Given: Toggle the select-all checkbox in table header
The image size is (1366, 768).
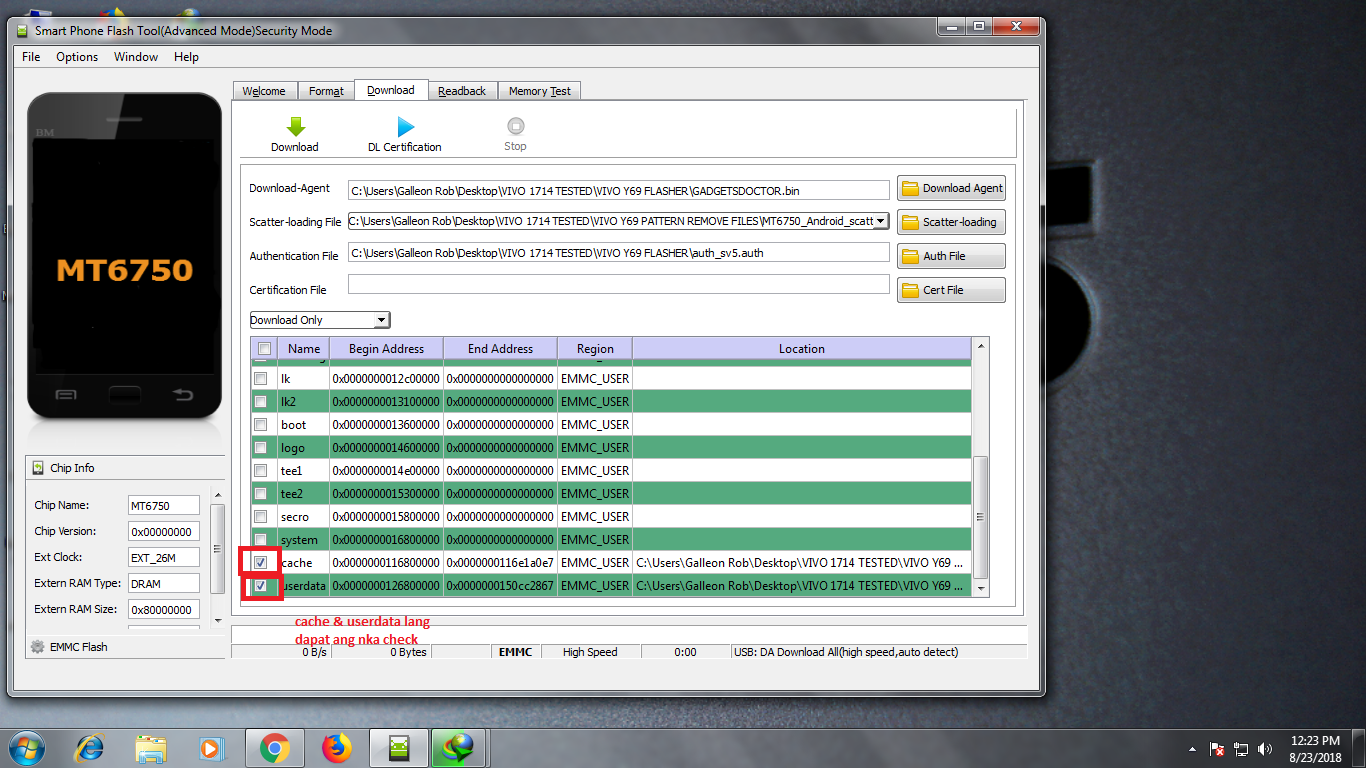Looking at the screenshot, I should point(264,349).
